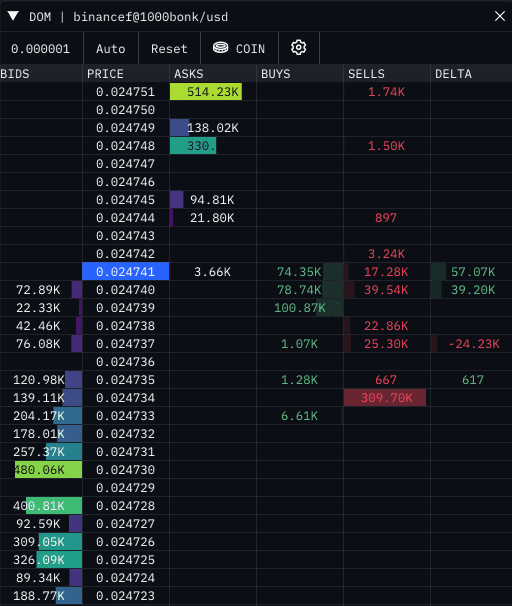Click the COIN coins icon
Screen dimensions: 512x606
[x=221, y=48]
